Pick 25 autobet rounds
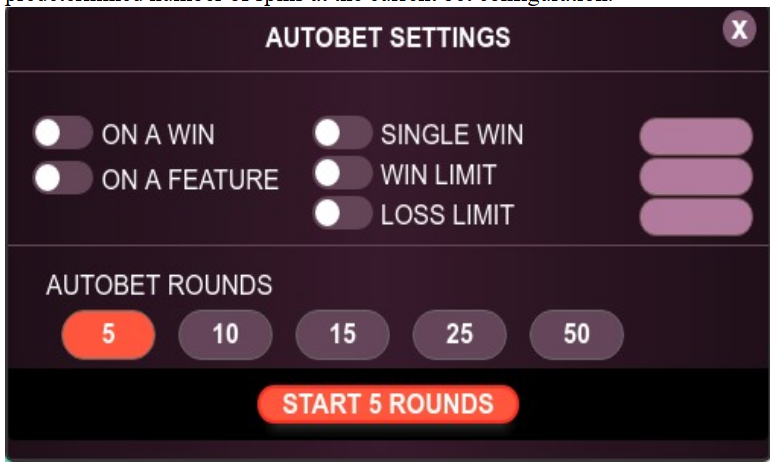This screenshot has height=474, width=781. (459, 334)
